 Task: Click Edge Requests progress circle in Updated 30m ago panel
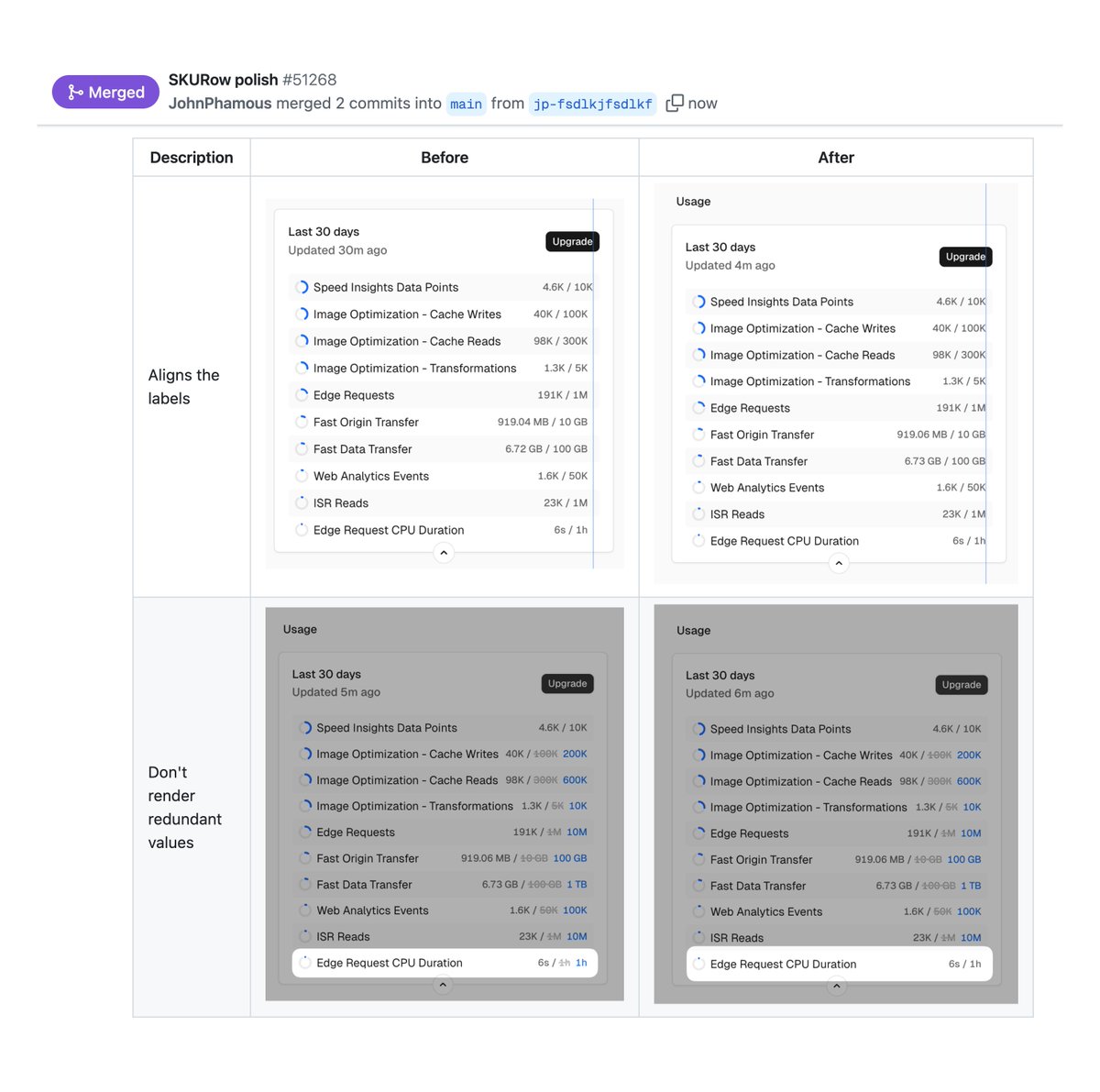[302, 395]
